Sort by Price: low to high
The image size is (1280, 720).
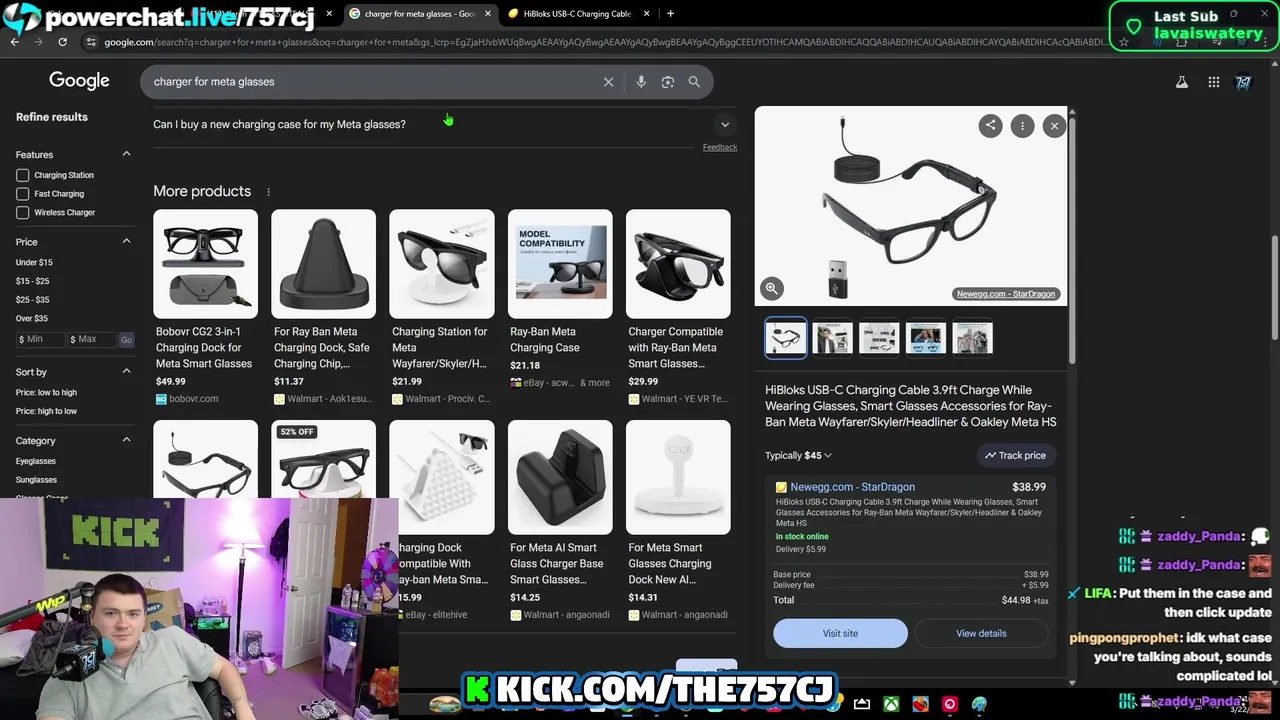point(46,392)
